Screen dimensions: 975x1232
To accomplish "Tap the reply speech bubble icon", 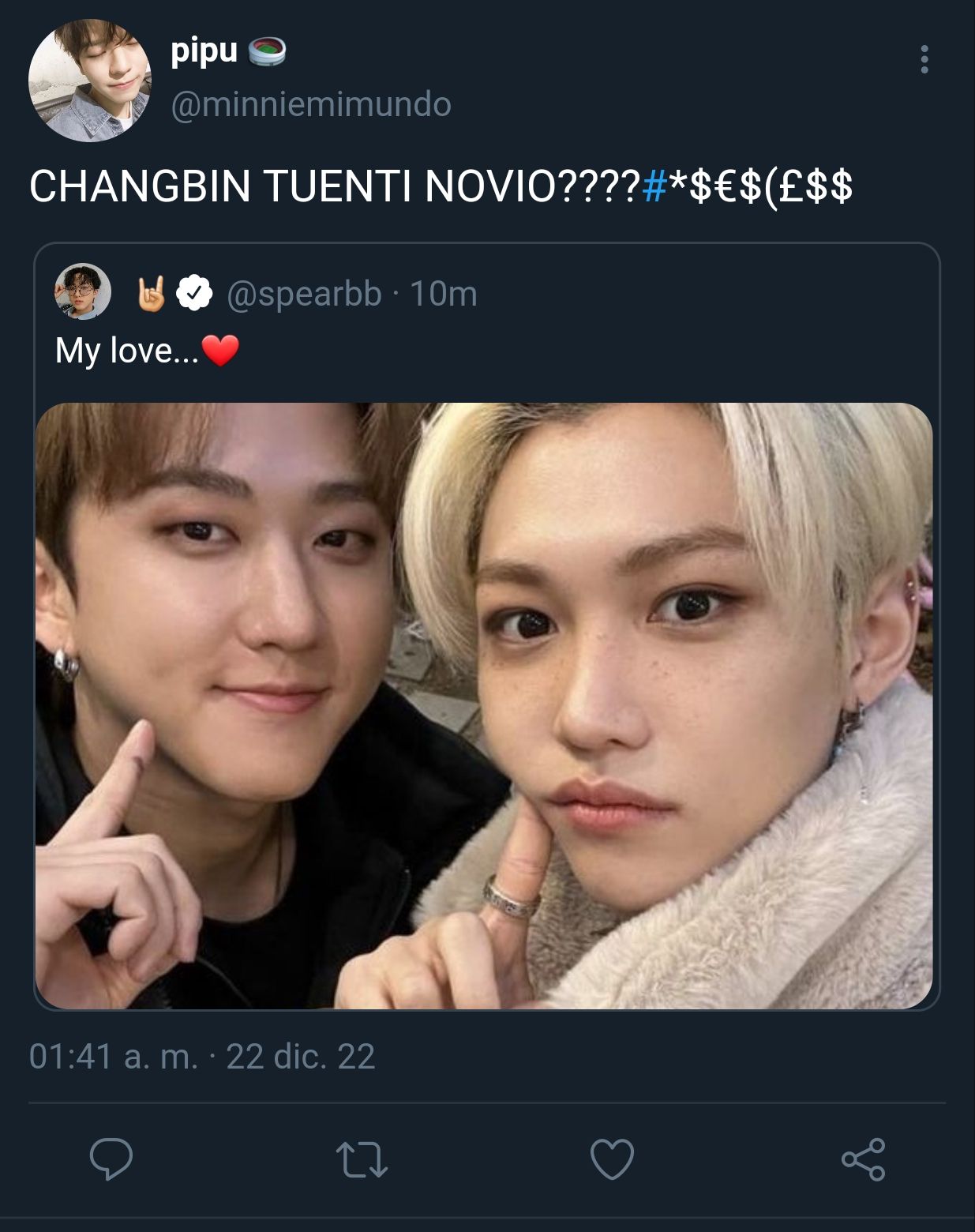I will 111,1159.
